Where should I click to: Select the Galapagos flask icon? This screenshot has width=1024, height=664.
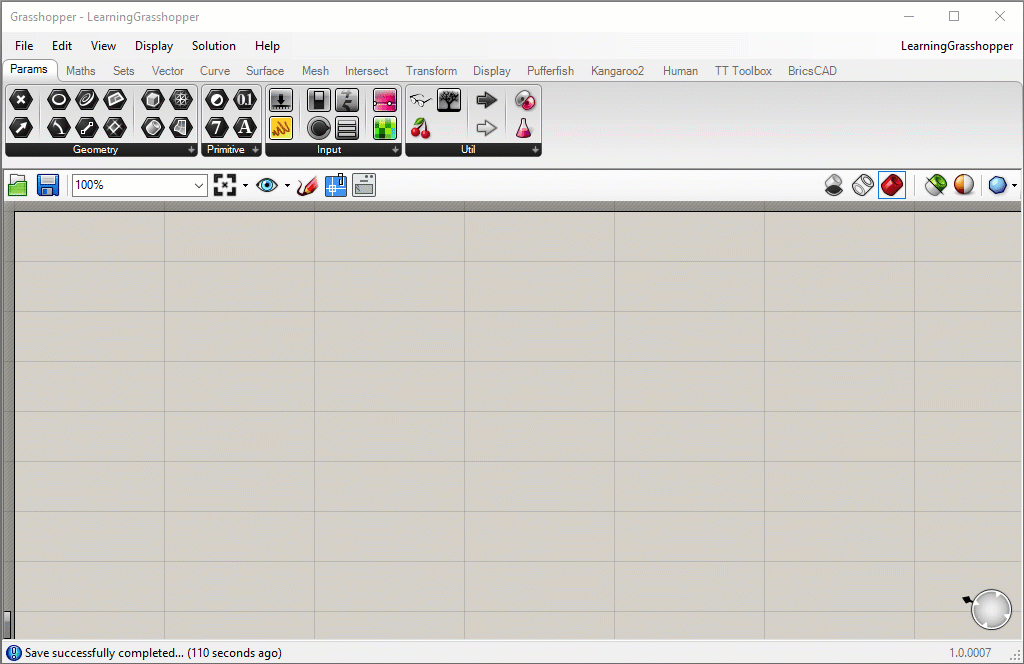(523, 127)
